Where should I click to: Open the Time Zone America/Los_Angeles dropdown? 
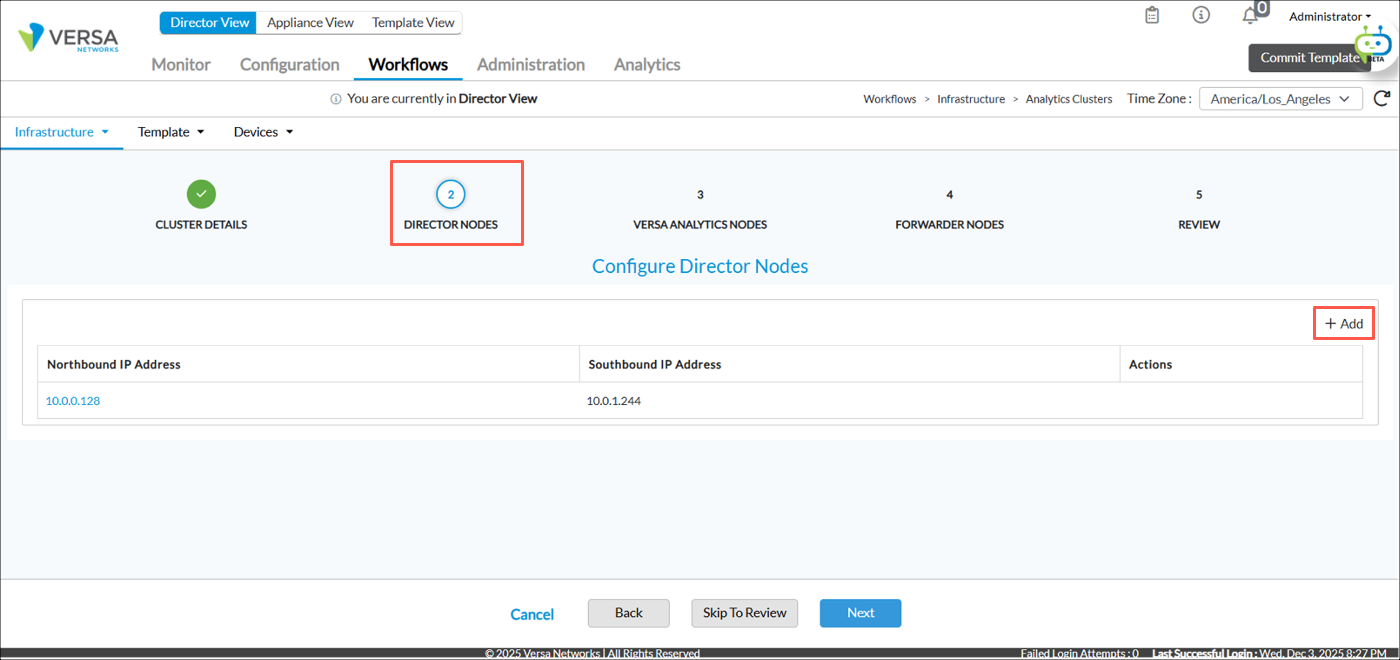1280,99
